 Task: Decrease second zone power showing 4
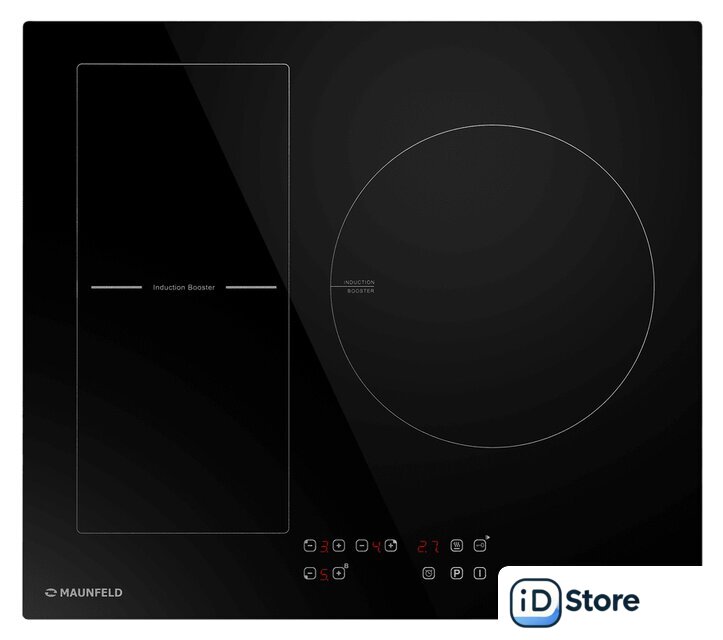362,546
